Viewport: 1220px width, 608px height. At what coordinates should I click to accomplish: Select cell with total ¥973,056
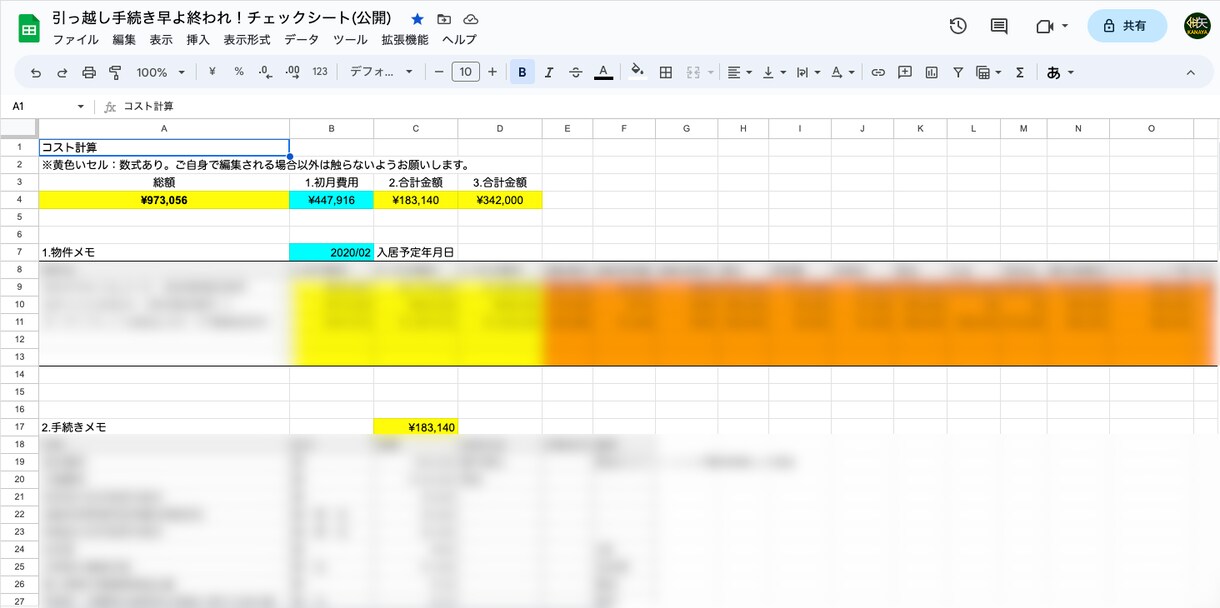[x=164, y=200]
